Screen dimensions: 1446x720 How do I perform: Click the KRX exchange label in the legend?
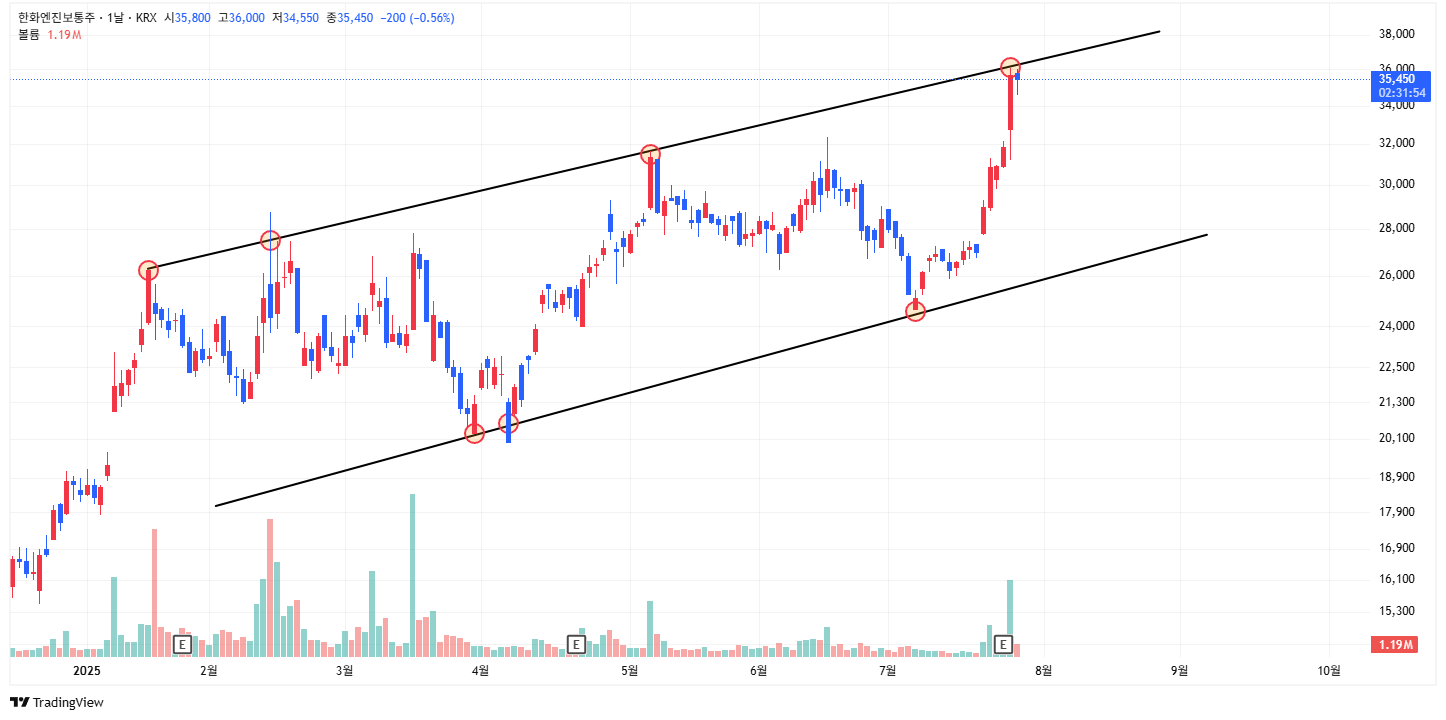point(148,18)
